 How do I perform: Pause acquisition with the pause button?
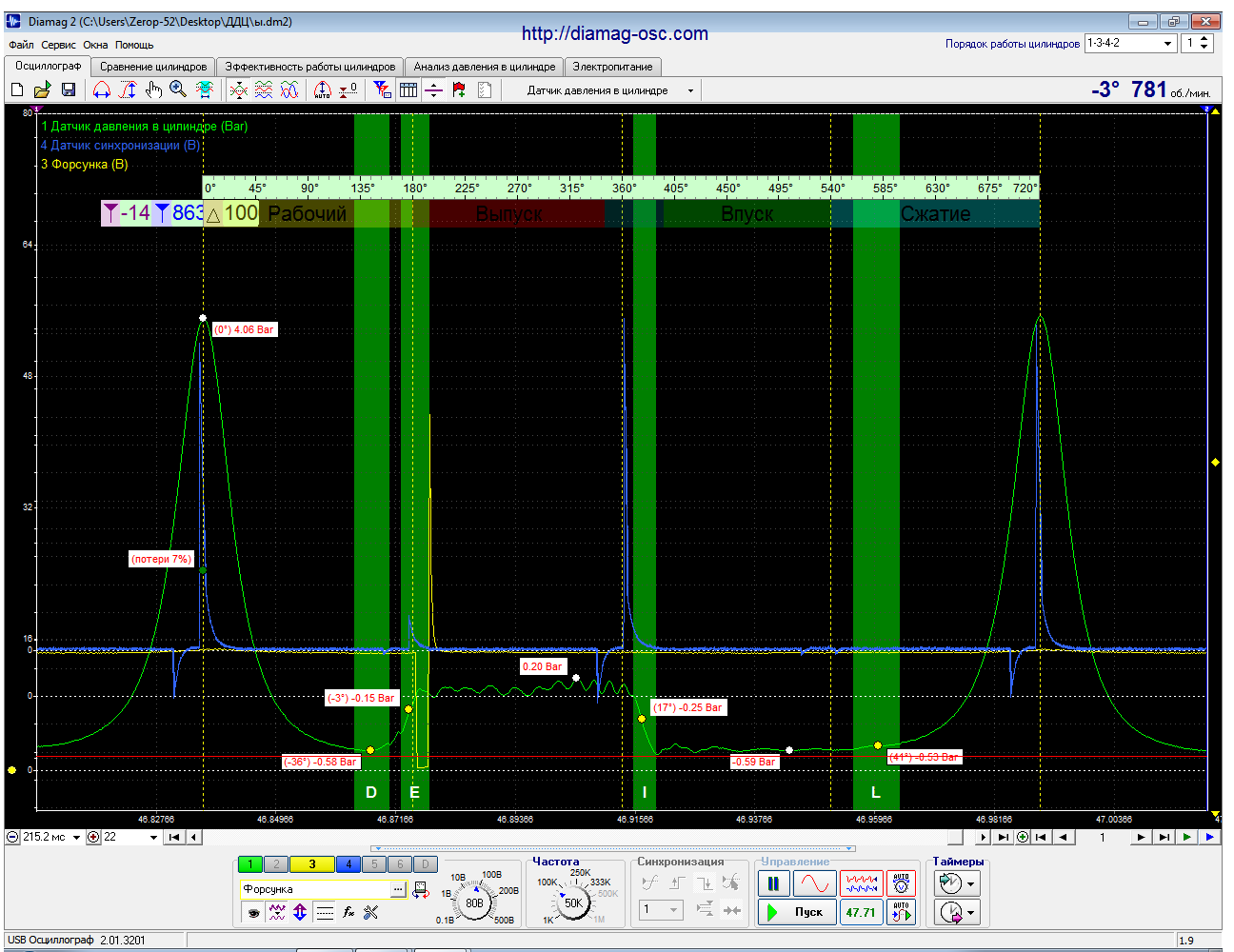point(773,883)
